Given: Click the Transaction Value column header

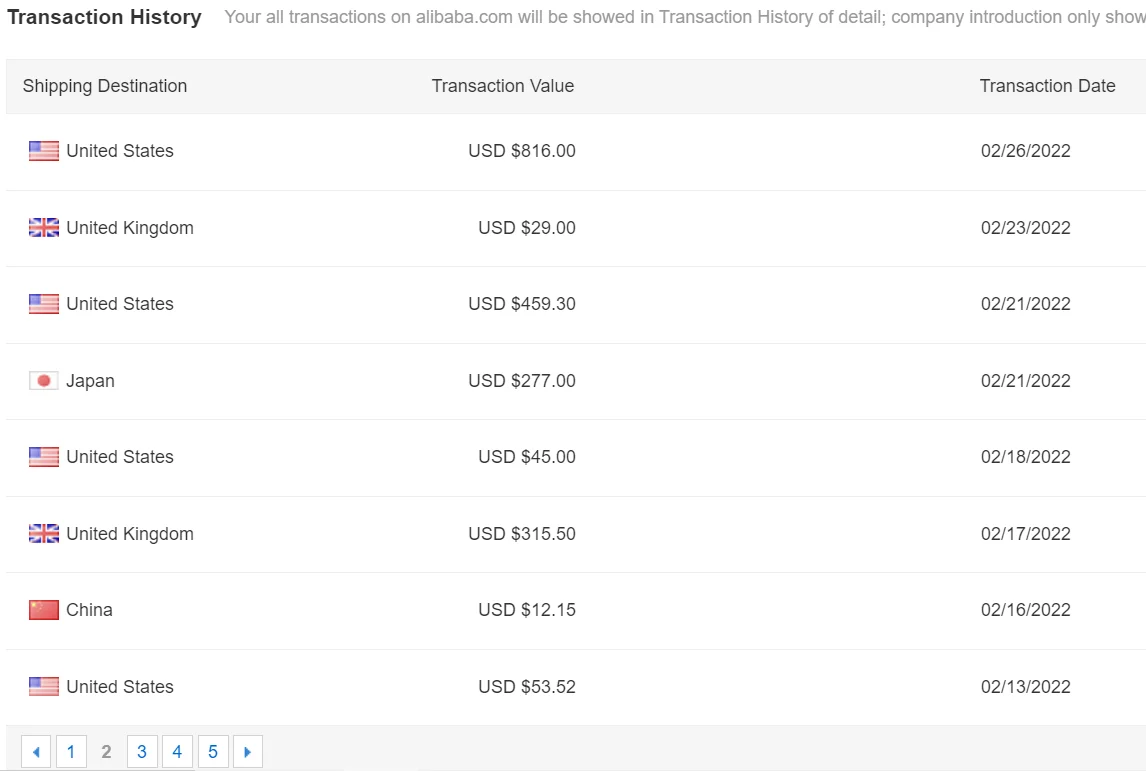Looking at the screenshot, I should tap(503, 86).
